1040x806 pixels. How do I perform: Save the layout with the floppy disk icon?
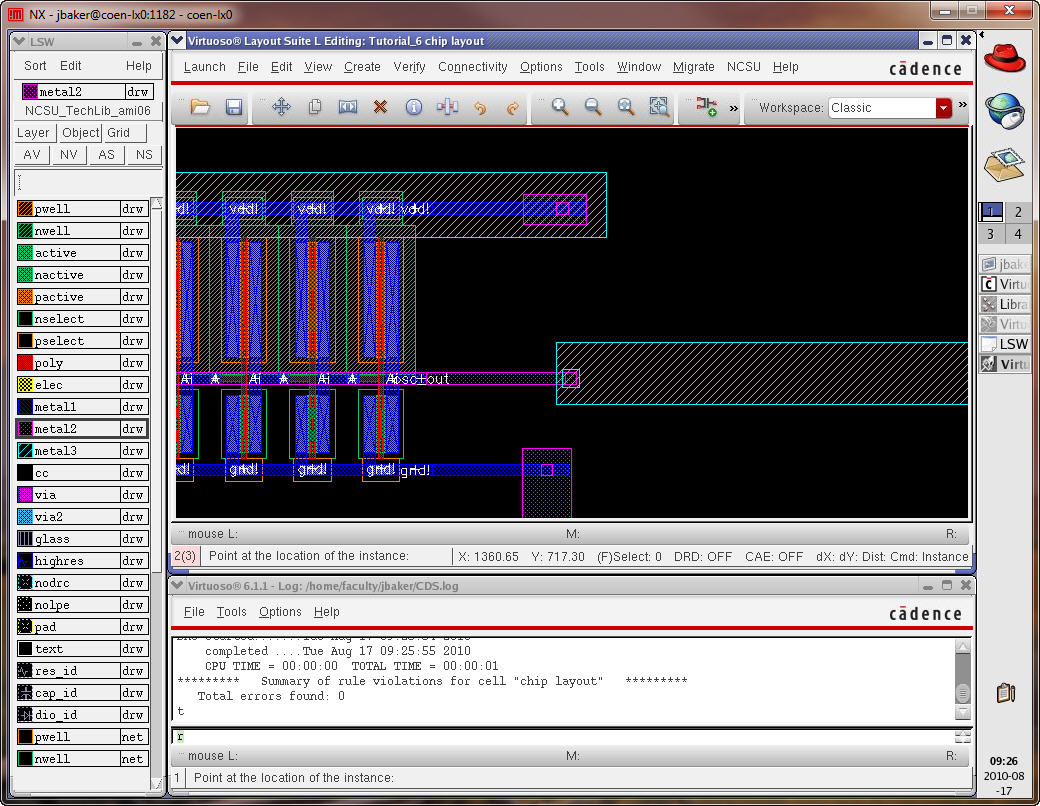tap(233, 108)
